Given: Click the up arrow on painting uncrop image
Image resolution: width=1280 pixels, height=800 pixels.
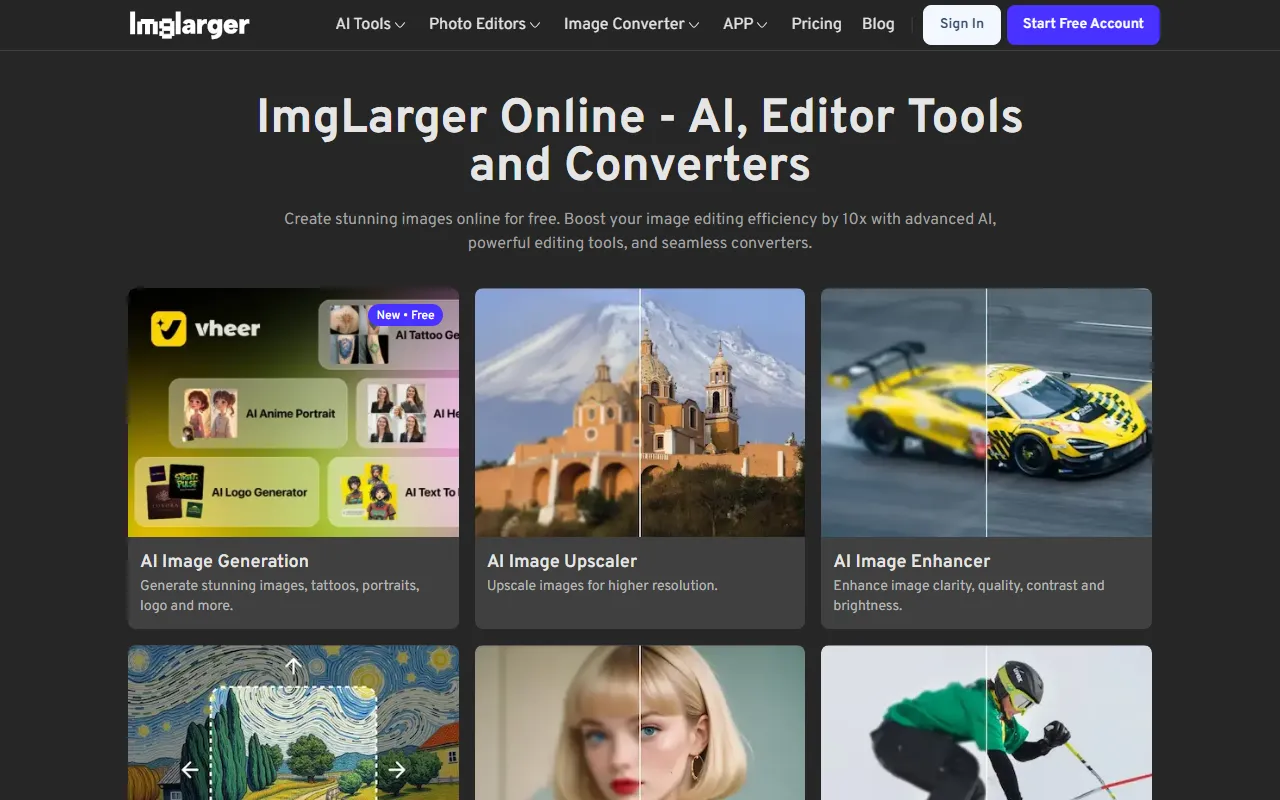Looking at the screenshot, I should tap(293, 666).
